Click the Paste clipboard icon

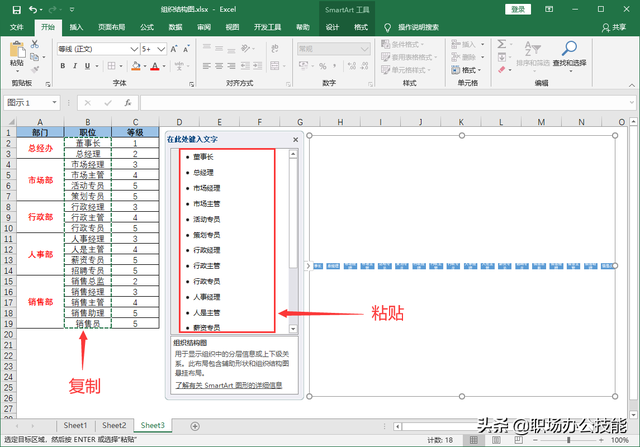pyautogui.click(x=17, y=50)
